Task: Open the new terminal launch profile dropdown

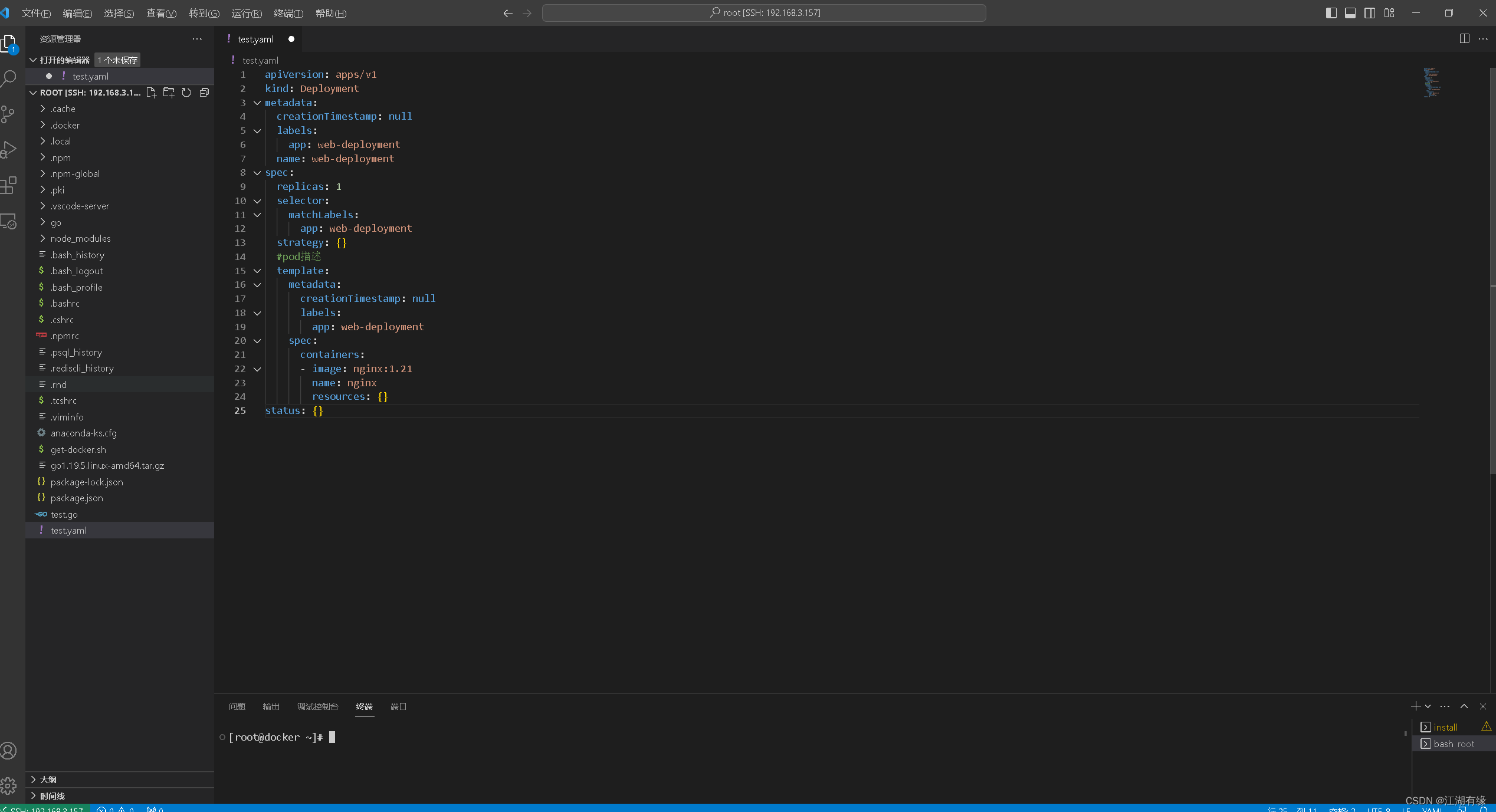Action: point(1428,706)
